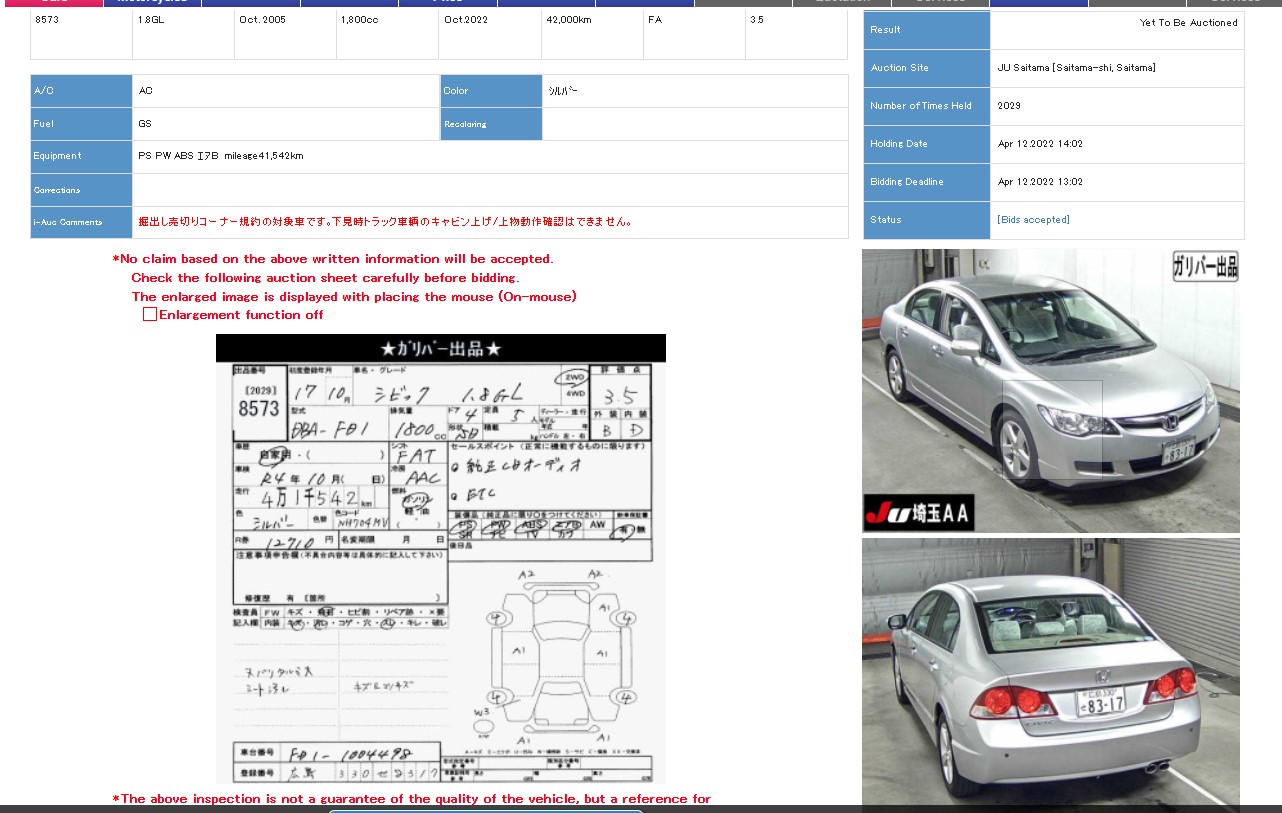Click lot number 8573 on auction sheet
This screenshot has height=813, width=1282.
coord(259,408)
